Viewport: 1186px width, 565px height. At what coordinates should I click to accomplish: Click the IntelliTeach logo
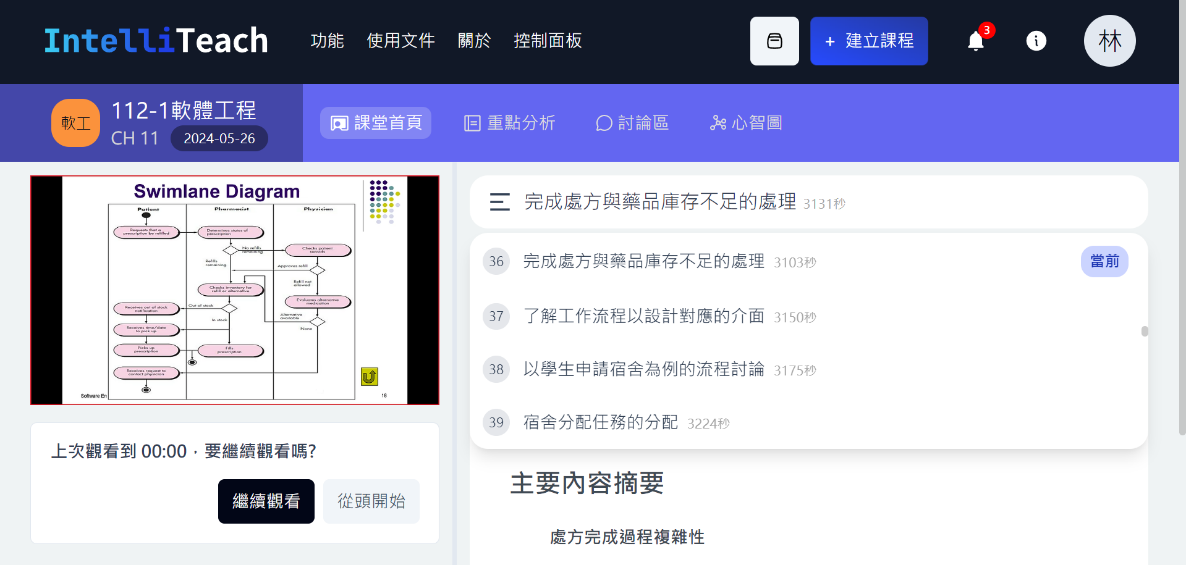click(156, 40)
